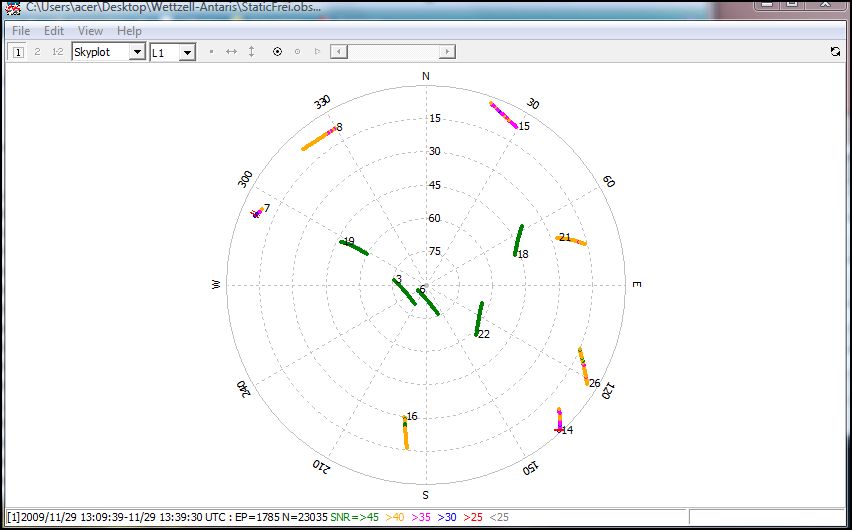The width and height of the screenshot is (852, 530).
Task: Open the View menu
Action: tap(90, 31)
